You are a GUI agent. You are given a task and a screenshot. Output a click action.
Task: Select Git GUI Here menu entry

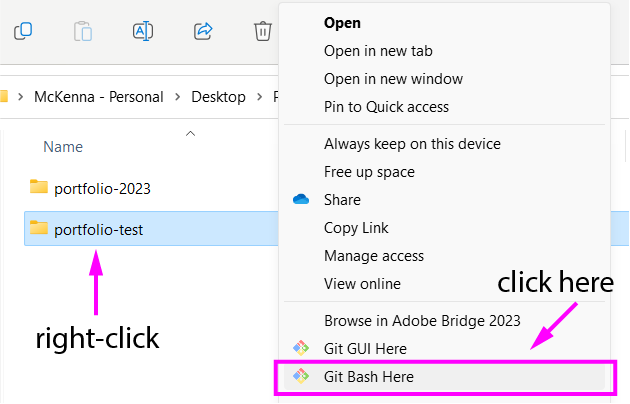[x=365, y=349]
